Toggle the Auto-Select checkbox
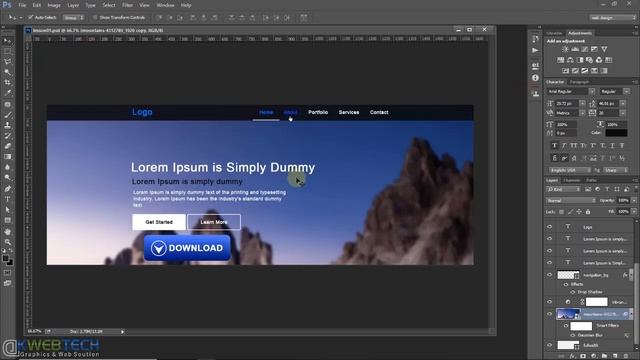Screen dimensions: 640x360 click(31, 18)
